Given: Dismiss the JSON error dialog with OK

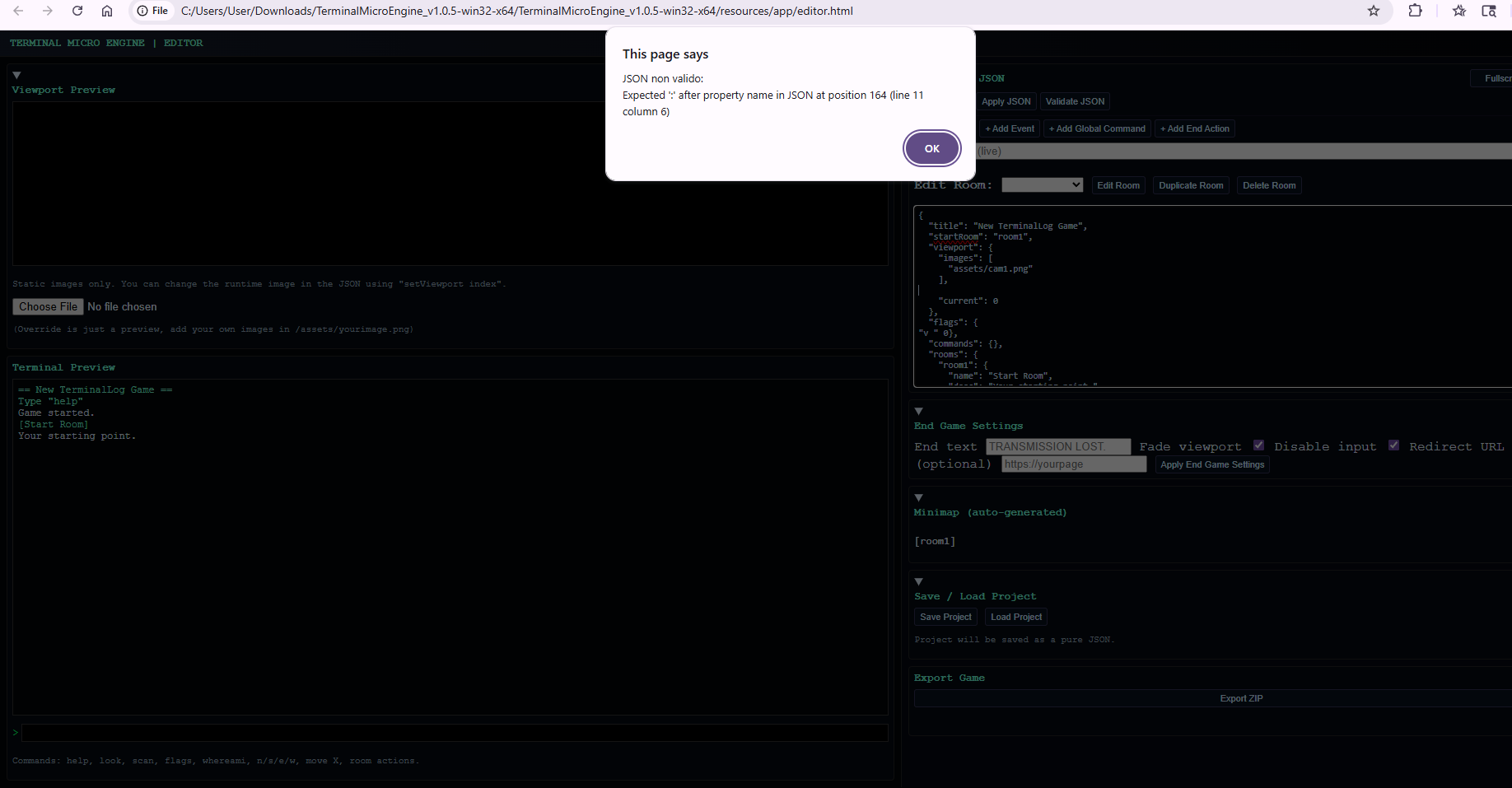Looking at the screenshot, I should point(931,148).
